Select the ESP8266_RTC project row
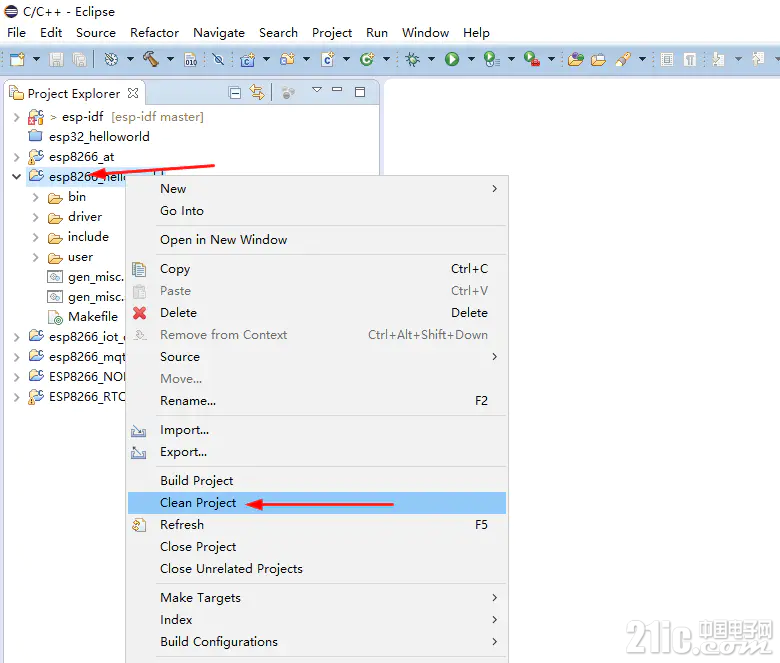Image resolution: width=780 pixels, height=663 pixels. [x=87, y=397]
